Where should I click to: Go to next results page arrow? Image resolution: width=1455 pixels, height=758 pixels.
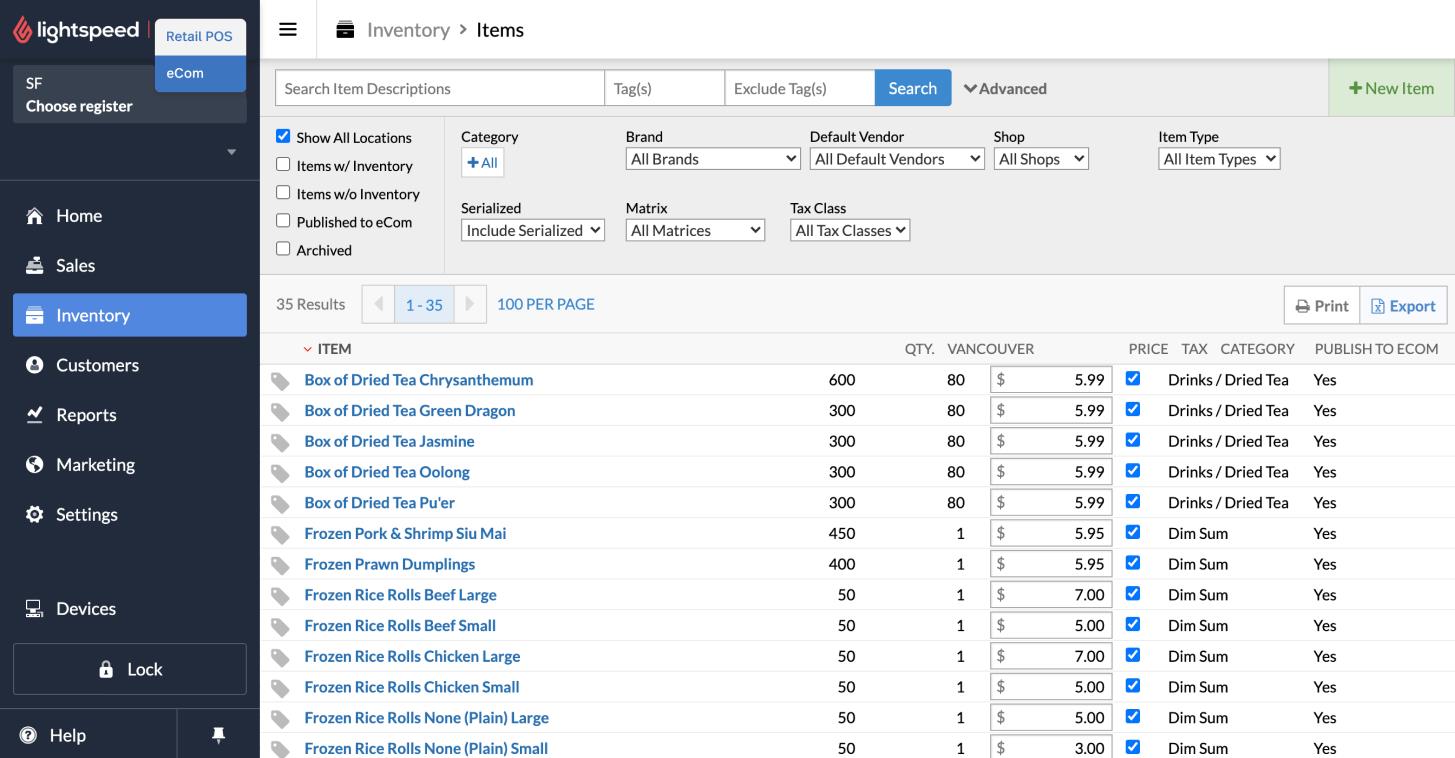pyautogui.click(x=470, y=304)
